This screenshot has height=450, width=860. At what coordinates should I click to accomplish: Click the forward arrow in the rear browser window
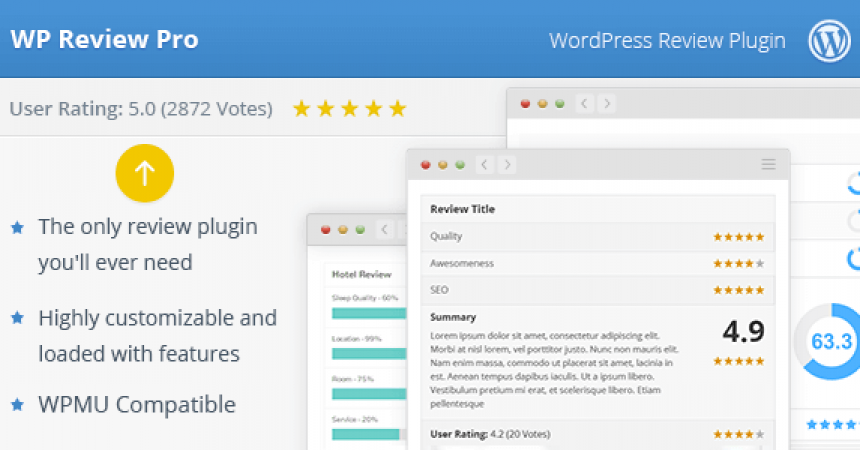pyautogui.click(x=607, y=103)
